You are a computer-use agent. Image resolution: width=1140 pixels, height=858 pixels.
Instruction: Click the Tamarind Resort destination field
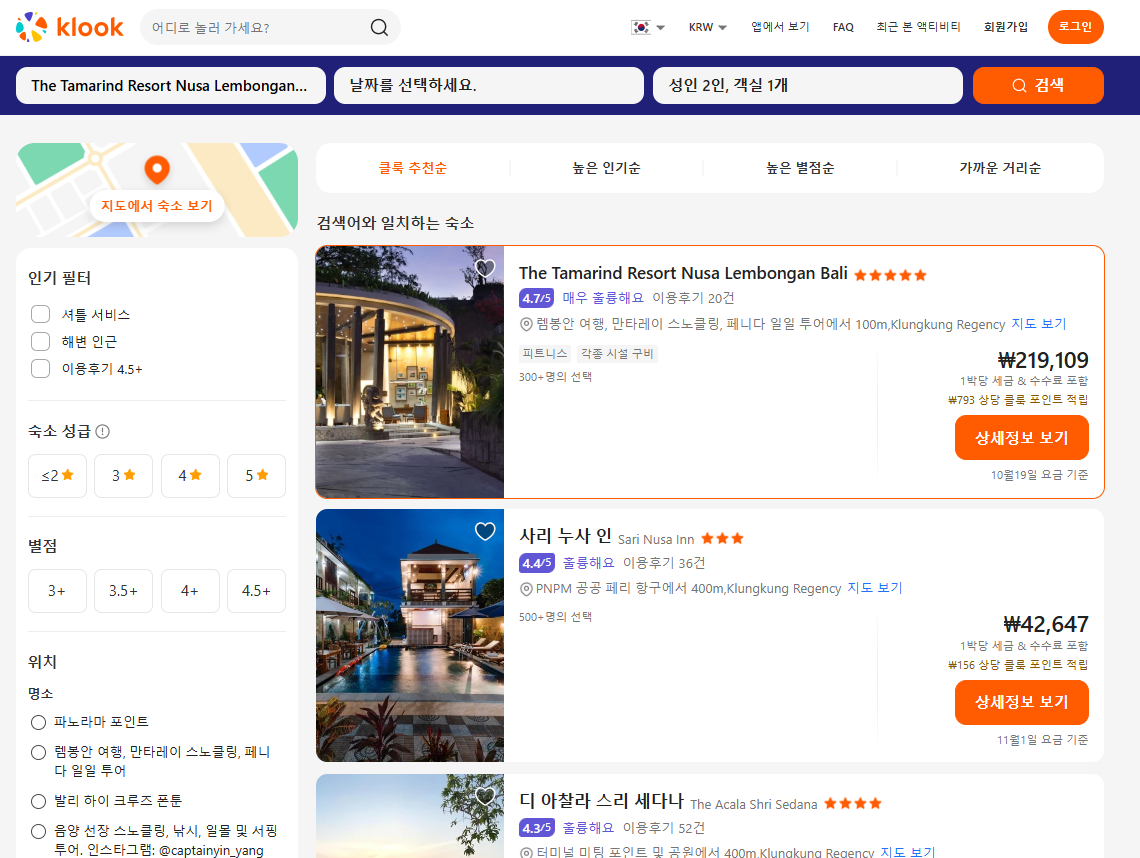pos(171,86)
